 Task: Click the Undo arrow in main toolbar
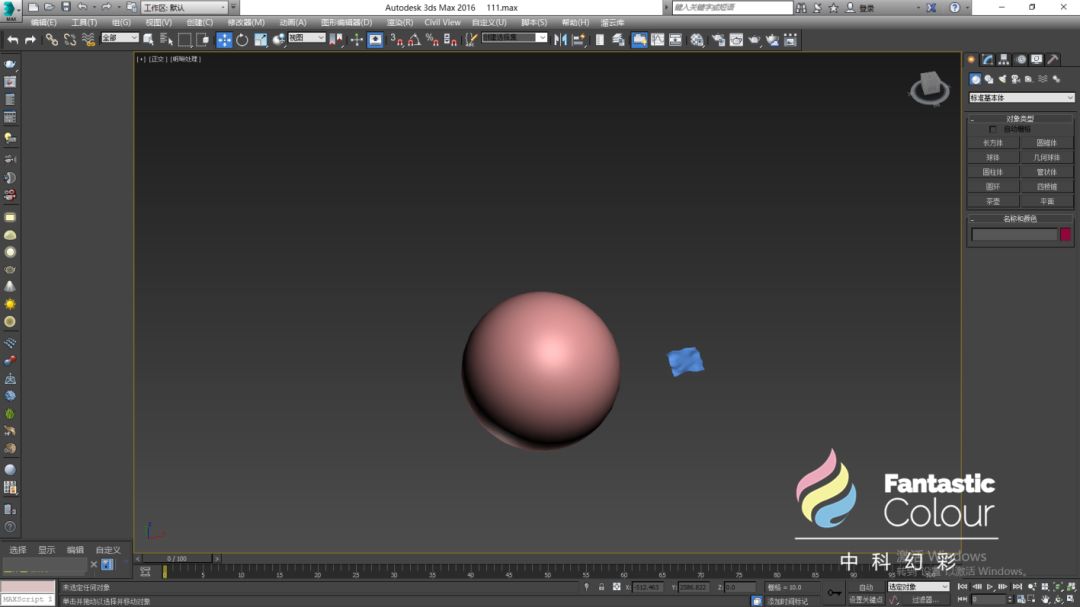(13, 40)
